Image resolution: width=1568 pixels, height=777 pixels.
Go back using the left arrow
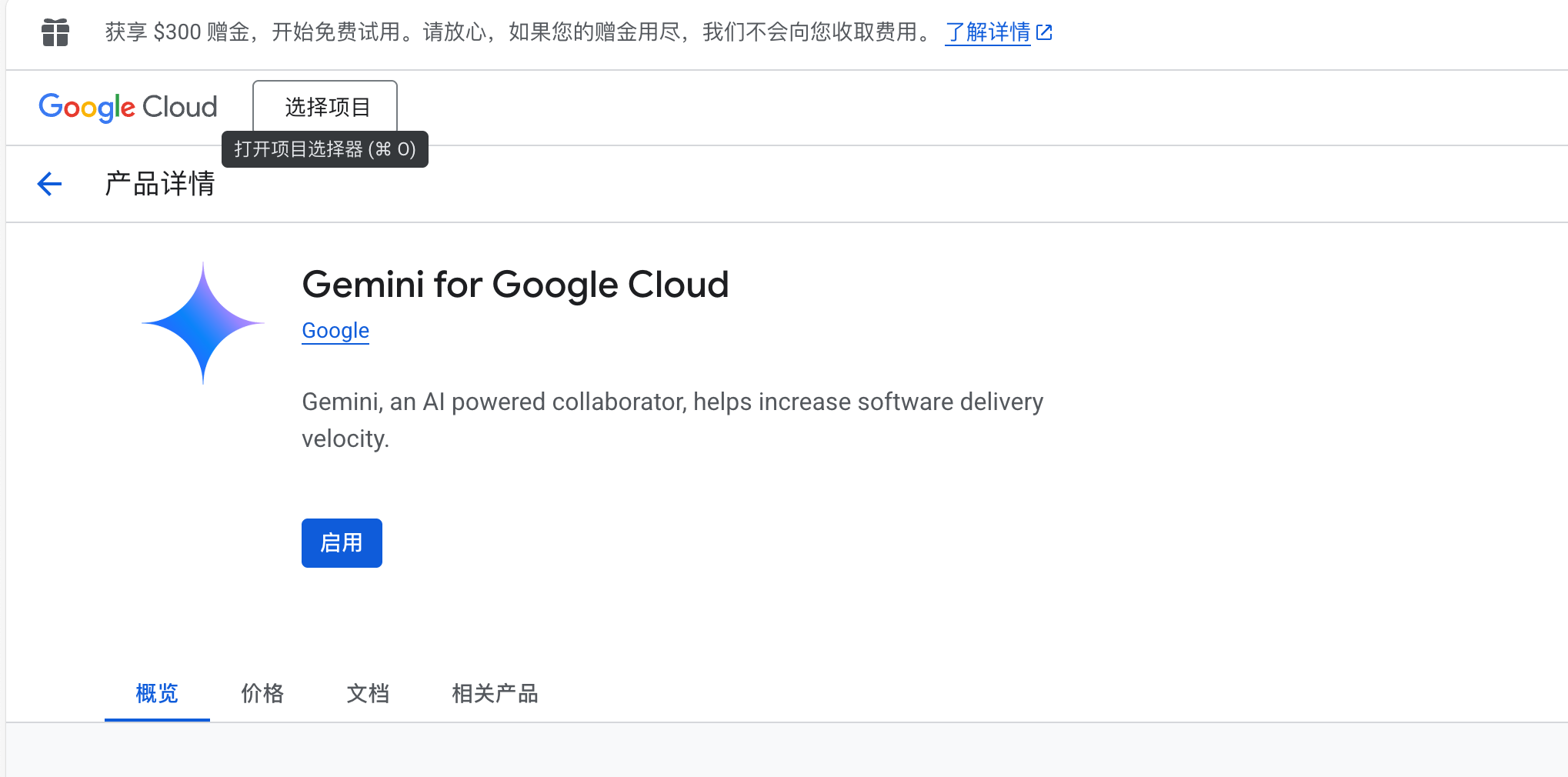pyautogui.click(x=49, y=184)
